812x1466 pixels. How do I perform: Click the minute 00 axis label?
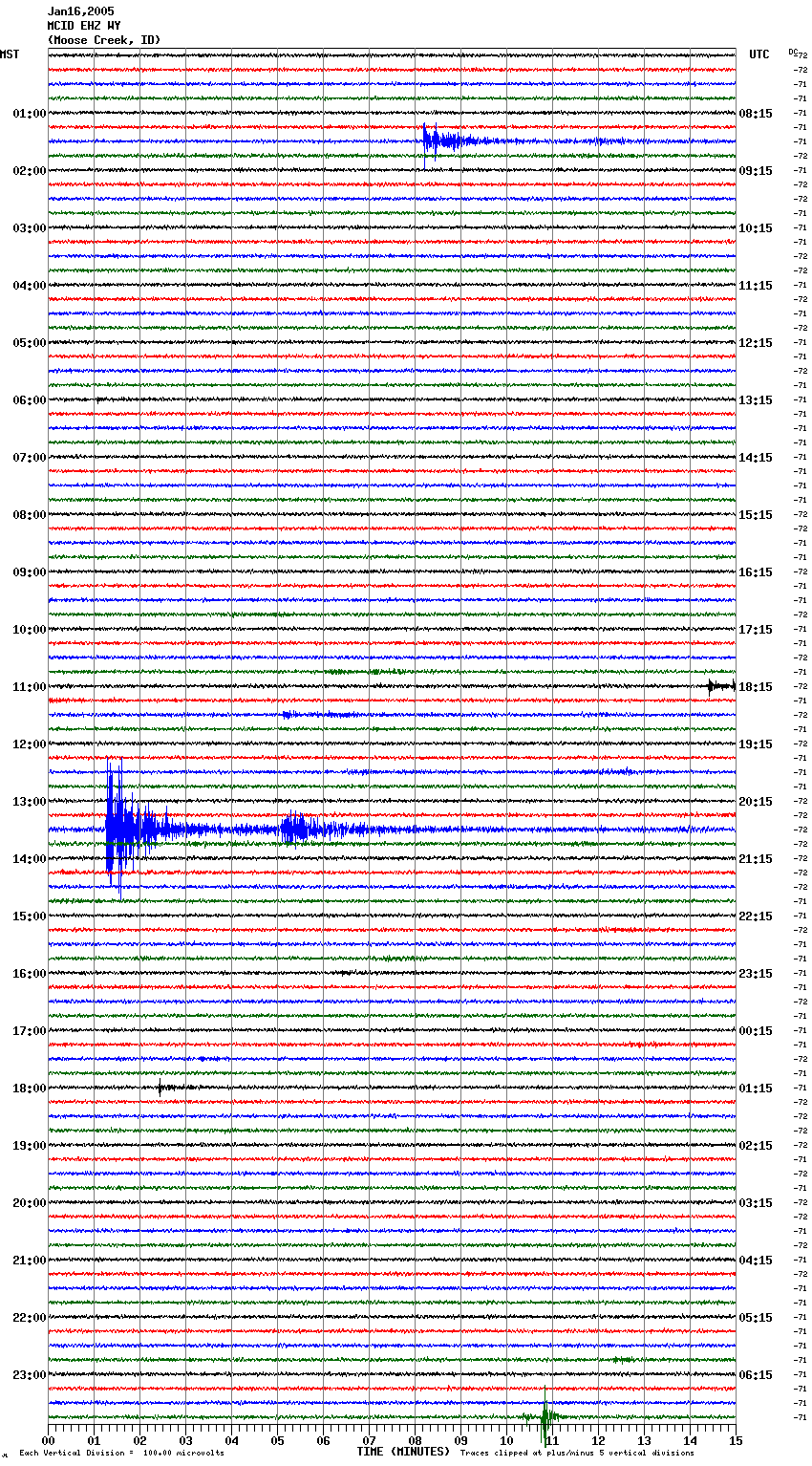[48, 1440]
